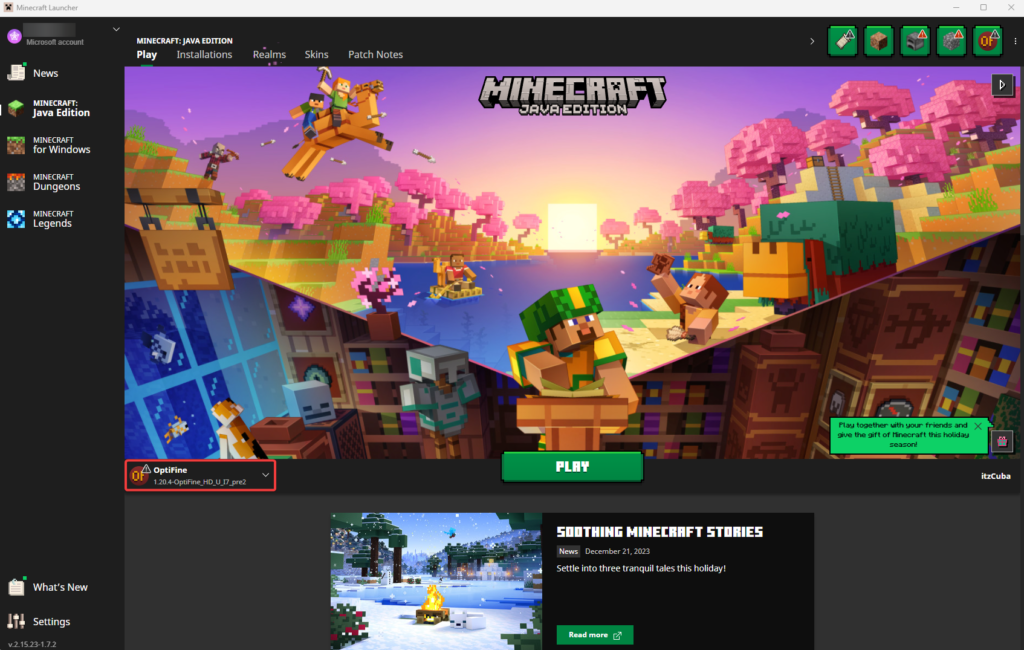Click Read more on the news story
Image resolution: width=1024 pixels, height=650 pixels.
tap(594, 635)
